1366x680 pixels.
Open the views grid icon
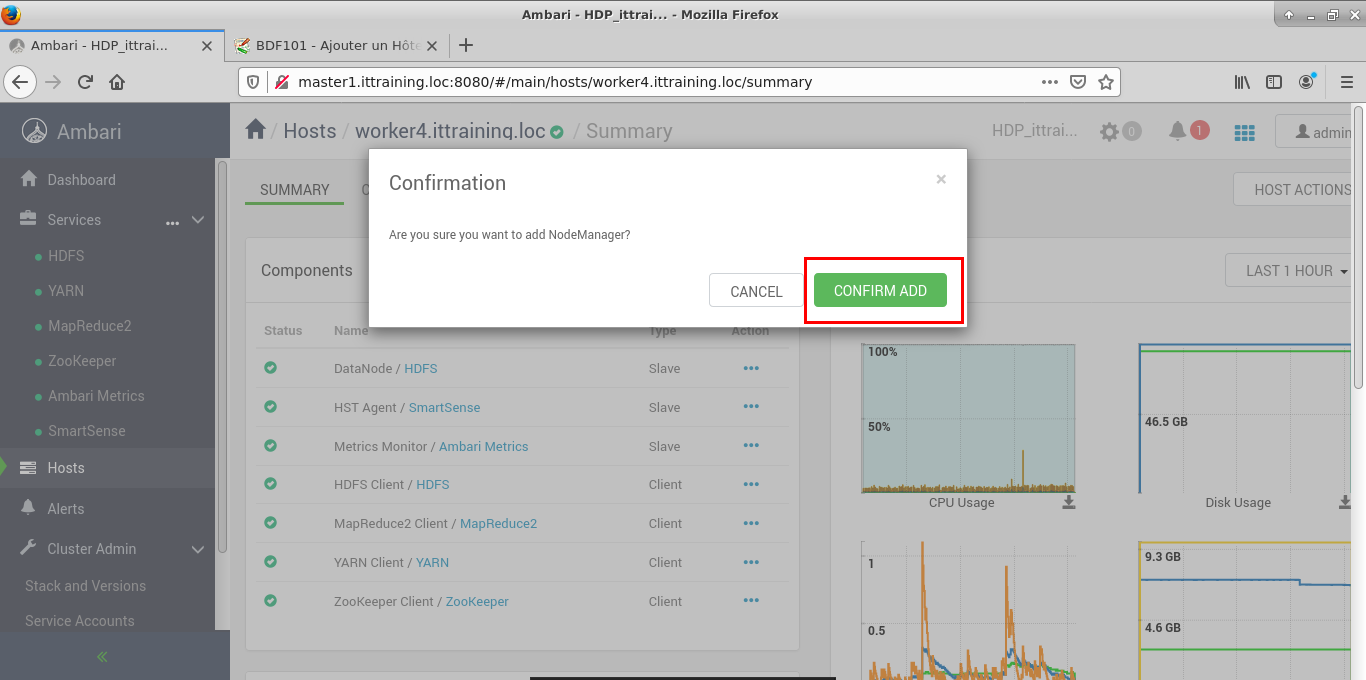(x=1244, y=132)
